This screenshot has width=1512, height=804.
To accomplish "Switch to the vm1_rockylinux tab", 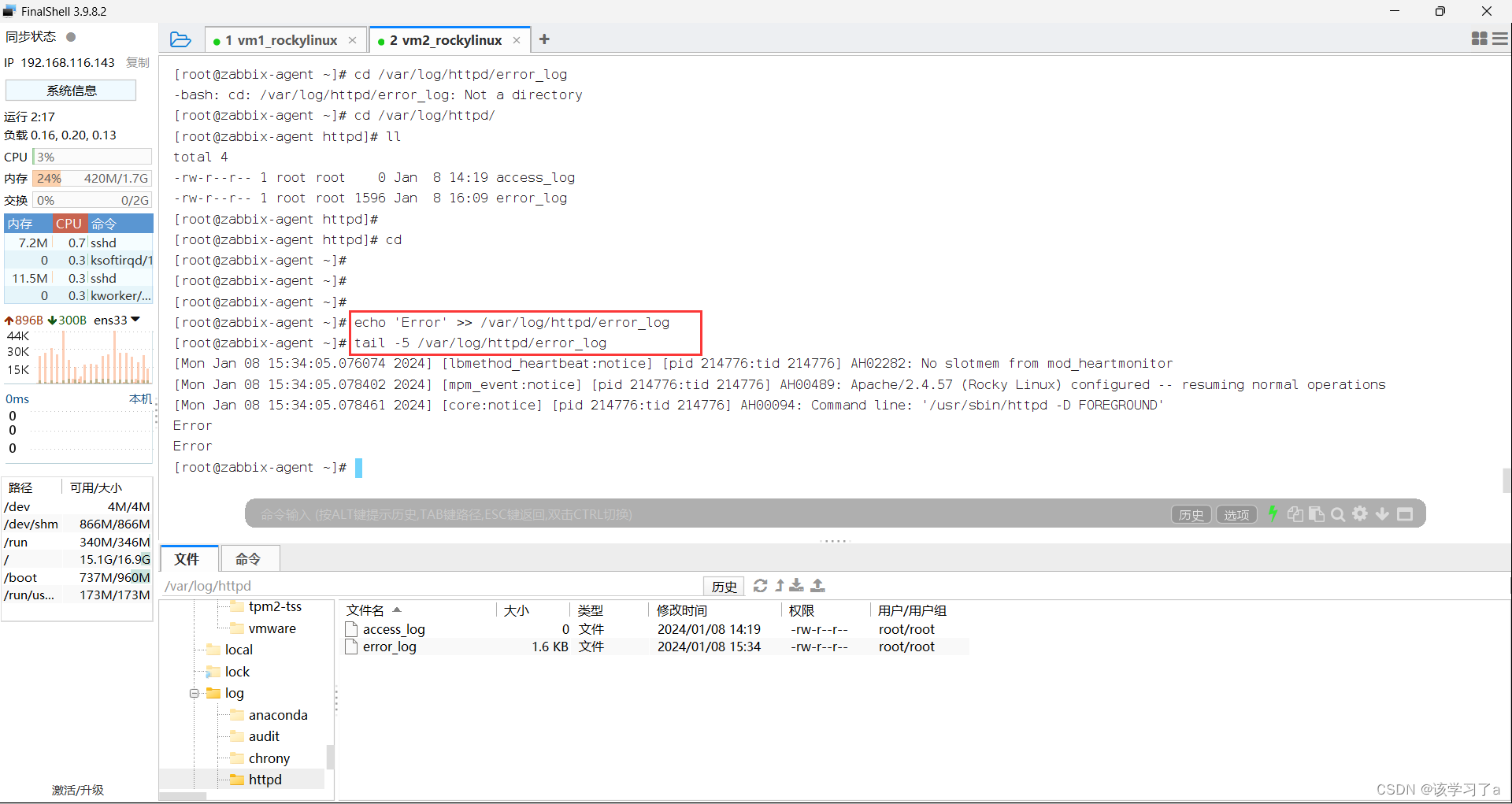I will coord(281,40).
